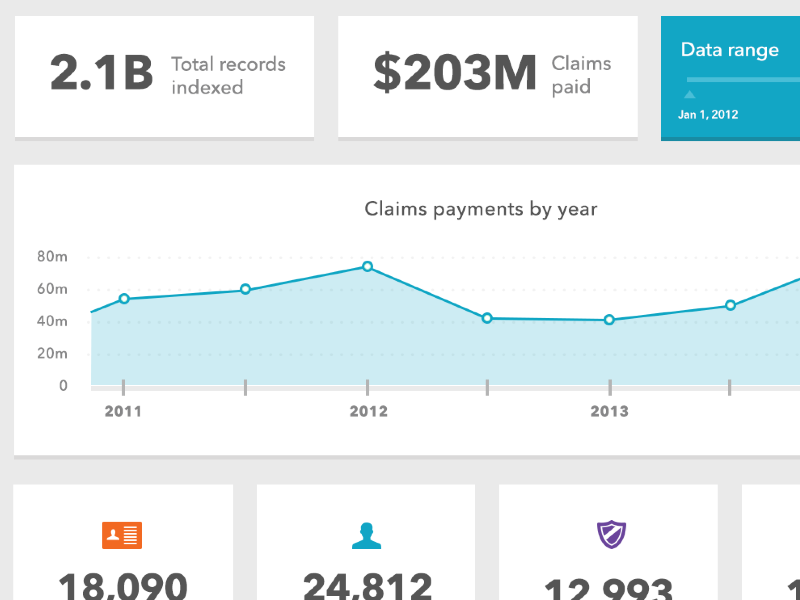This screenshot has width=800, height=600.
Task: Click the 2011 data point on chart
Action: click(x=124, y=299)
